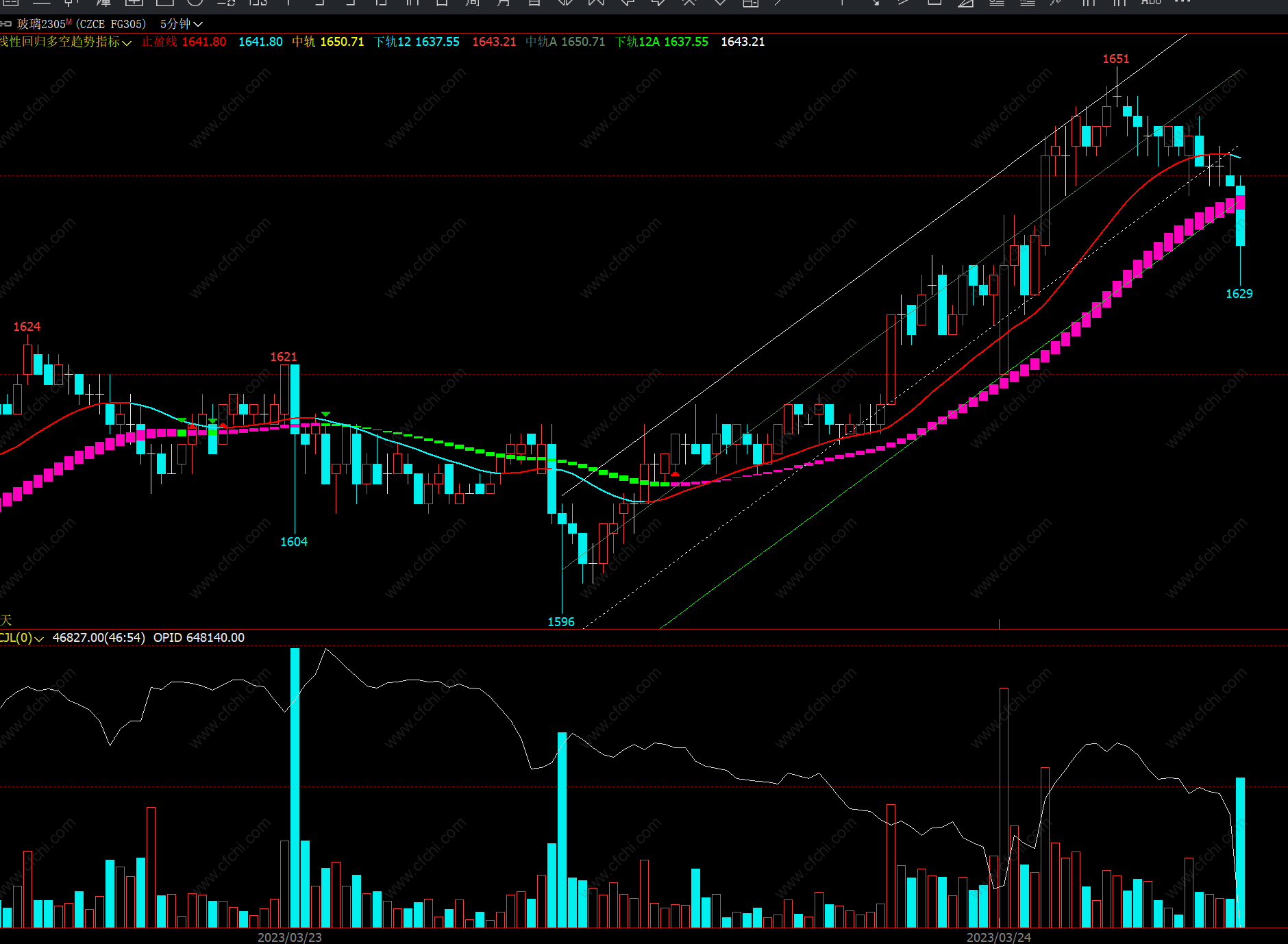Click the tall red-outlined volume bar on 03/24
This screenshot has height=944, width=1288.
coord(1004,808)
